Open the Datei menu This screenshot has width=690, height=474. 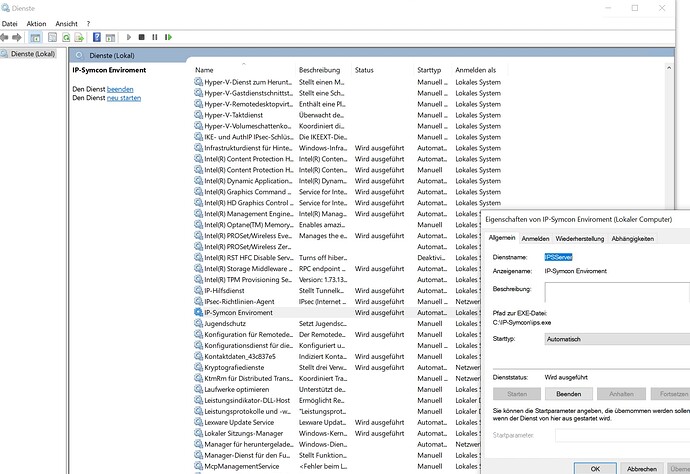[9, 24]
